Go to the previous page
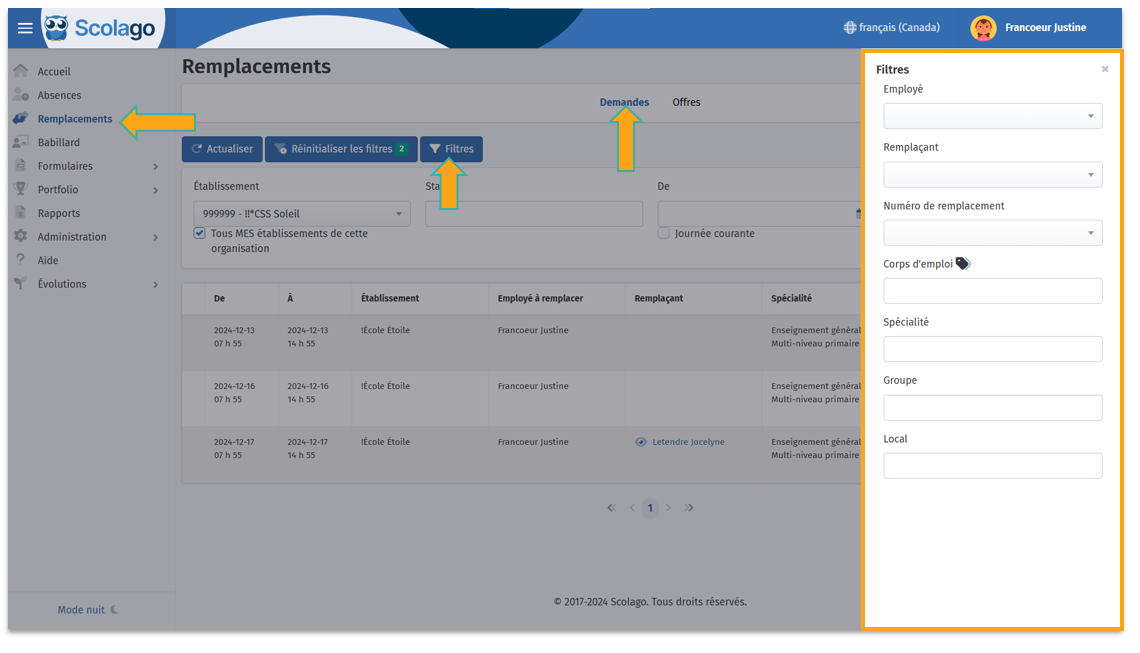 click(632, 508)
